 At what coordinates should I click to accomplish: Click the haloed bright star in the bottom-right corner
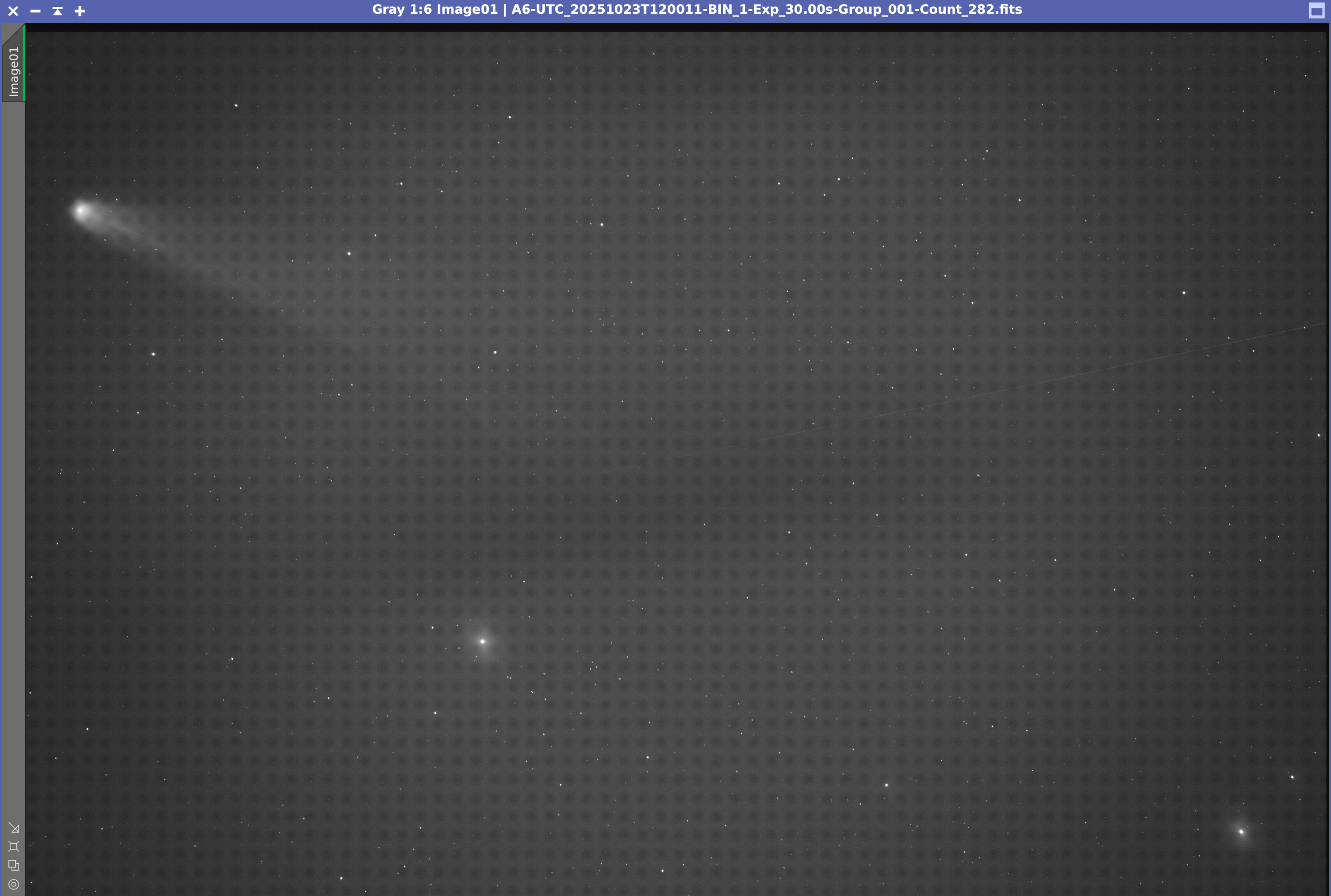1241,832
